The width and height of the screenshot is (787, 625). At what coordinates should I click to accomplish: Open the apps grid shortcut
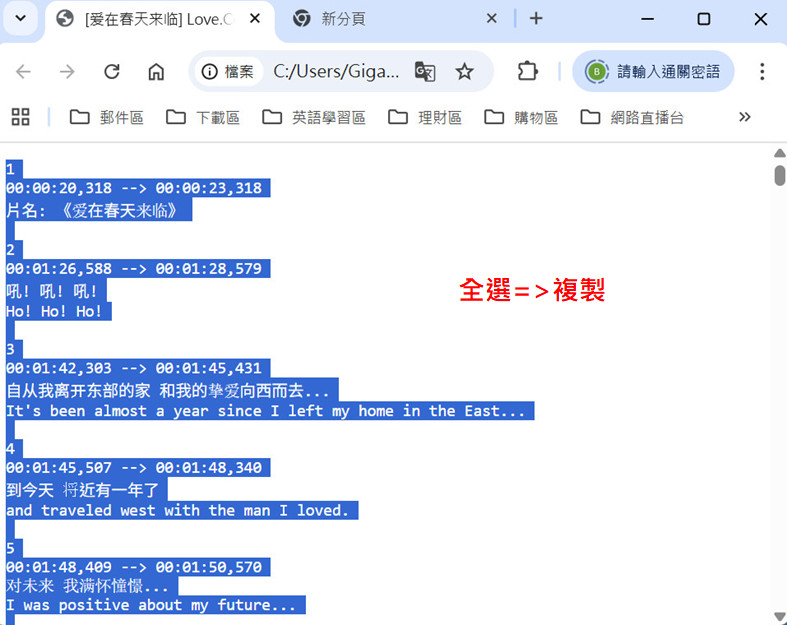coord(20,117)
